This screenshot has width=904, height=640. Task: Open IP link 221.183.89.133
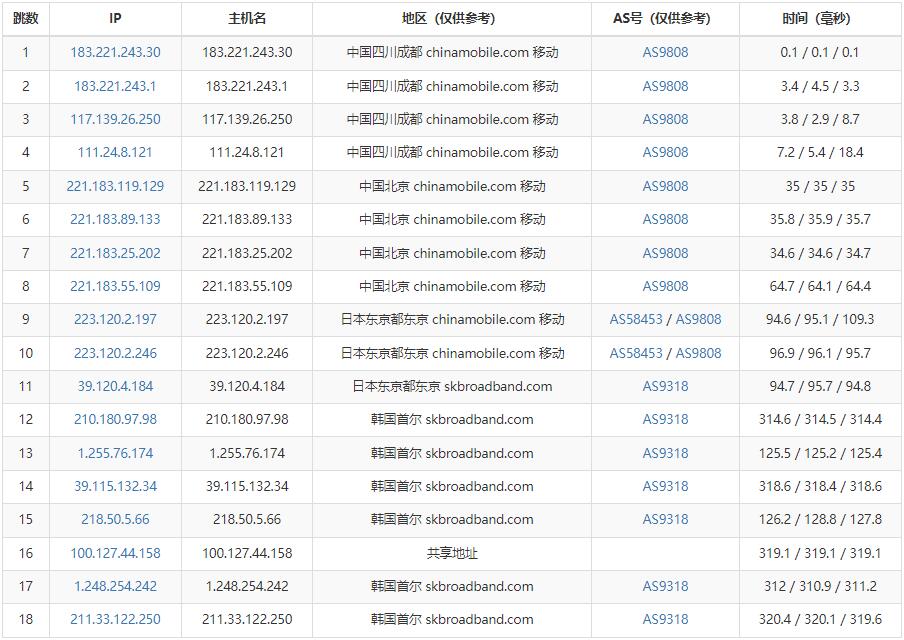115,219
